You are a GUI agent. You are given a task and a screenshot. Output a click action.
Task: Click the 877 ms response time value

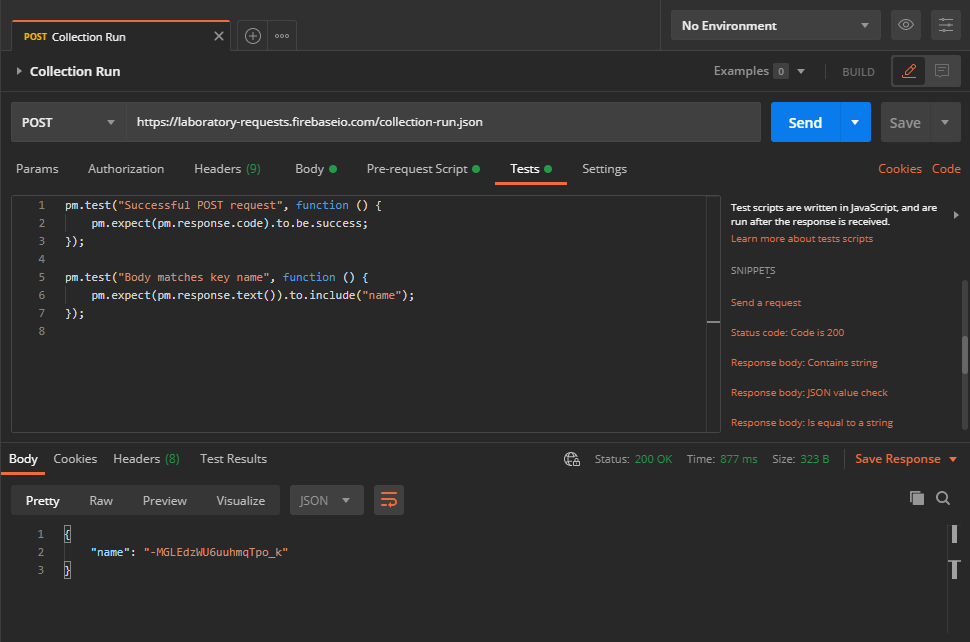coord(739,459)
